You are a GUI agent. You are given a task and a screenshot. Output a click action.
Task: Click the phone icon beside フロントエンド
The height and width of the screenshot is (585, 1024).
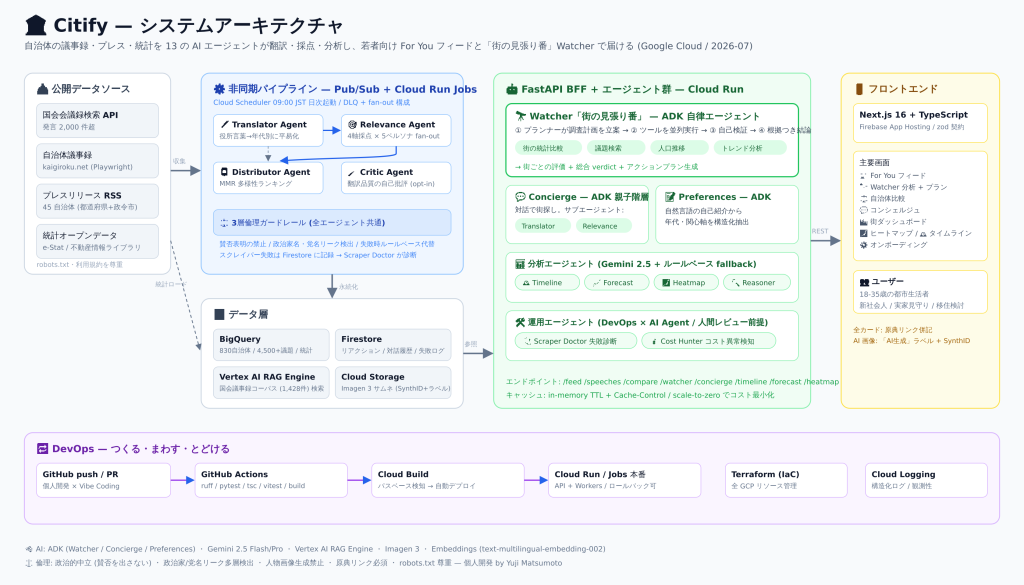pos(859,89)
